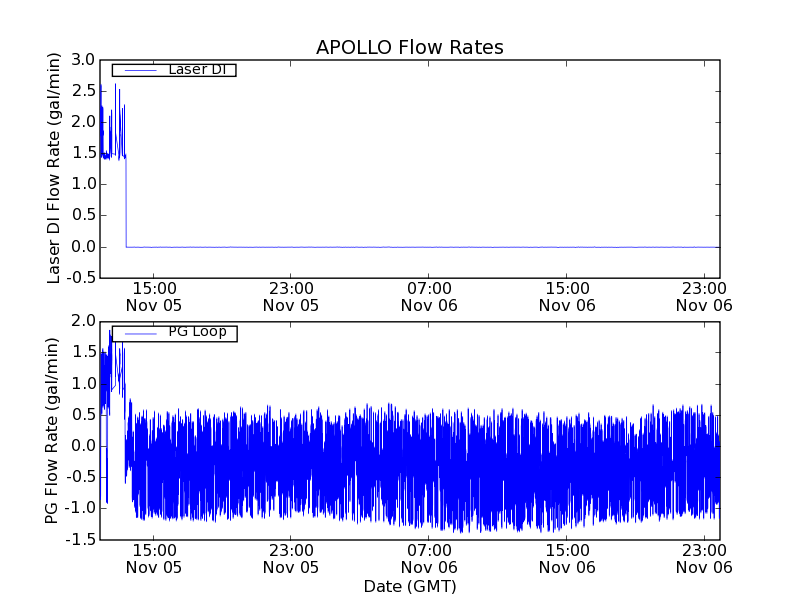Click the blue line sample in Laser DI legend
Image resolution: width=800 pixels, height=600 pixels.
click(136, 70)
